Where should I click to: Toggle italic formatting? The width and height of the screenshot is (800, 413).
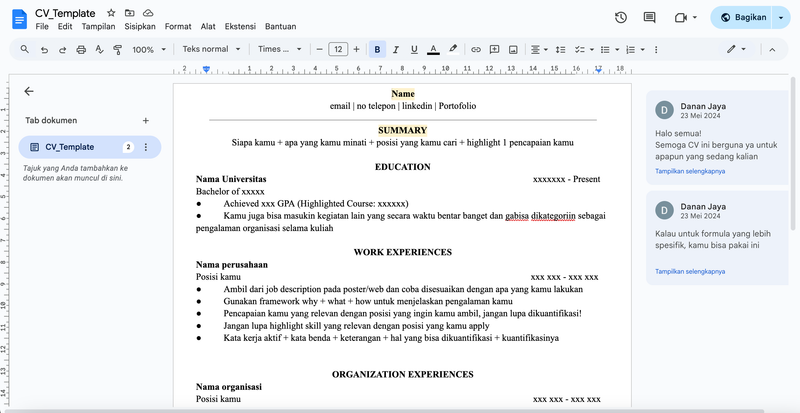395,50
